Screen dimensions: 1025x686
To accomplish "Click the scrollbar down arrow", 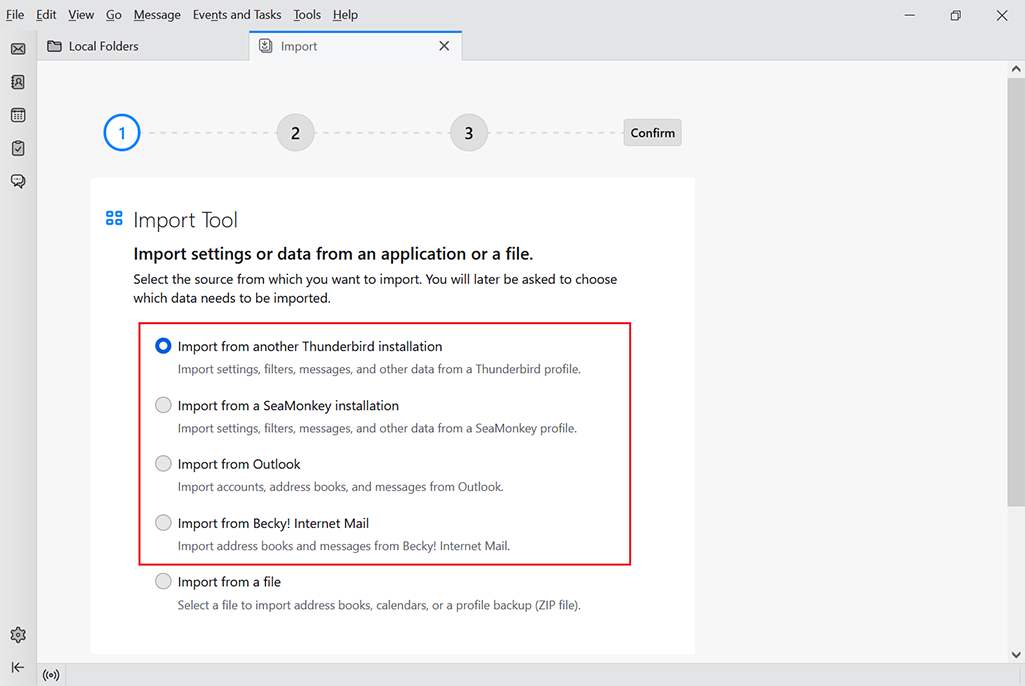I will [x=1016, y=655].
